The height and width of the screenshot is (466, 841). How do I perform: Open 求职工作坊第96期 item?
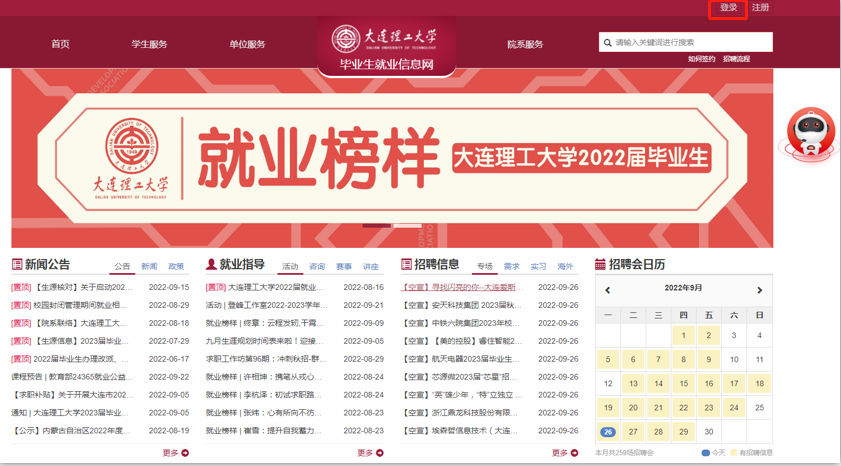tap(266, 359)
